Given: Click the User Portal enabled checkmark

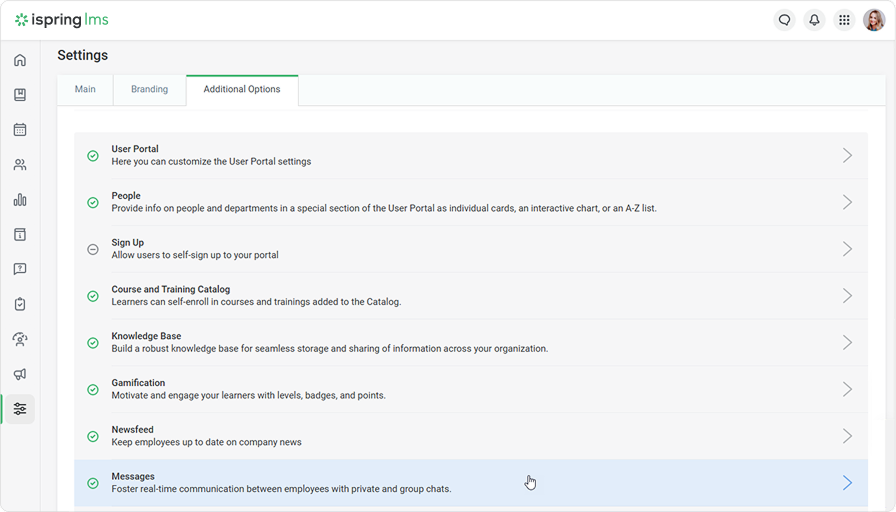Looking at the screenshot, I should pyautogui.click(x=93, y=156).
